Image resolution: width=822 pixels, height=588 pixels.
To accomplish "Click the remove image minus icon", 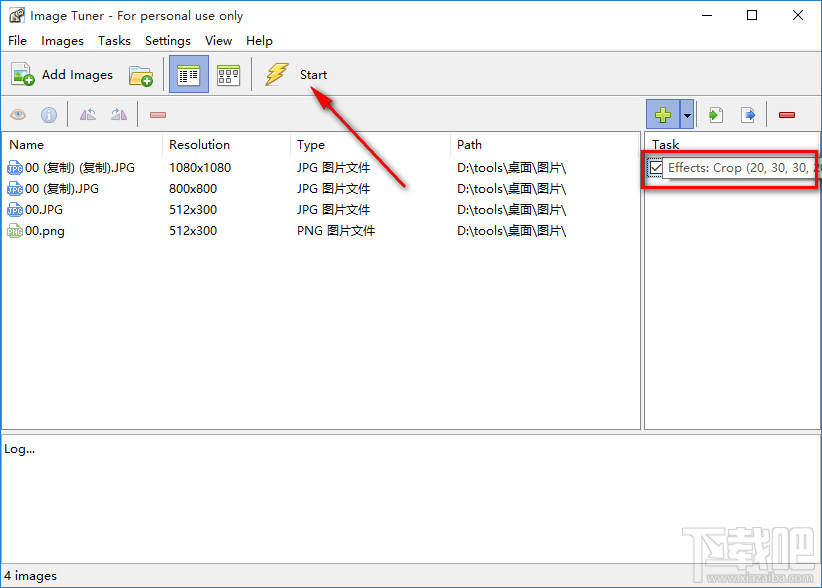I will [158, 115].
